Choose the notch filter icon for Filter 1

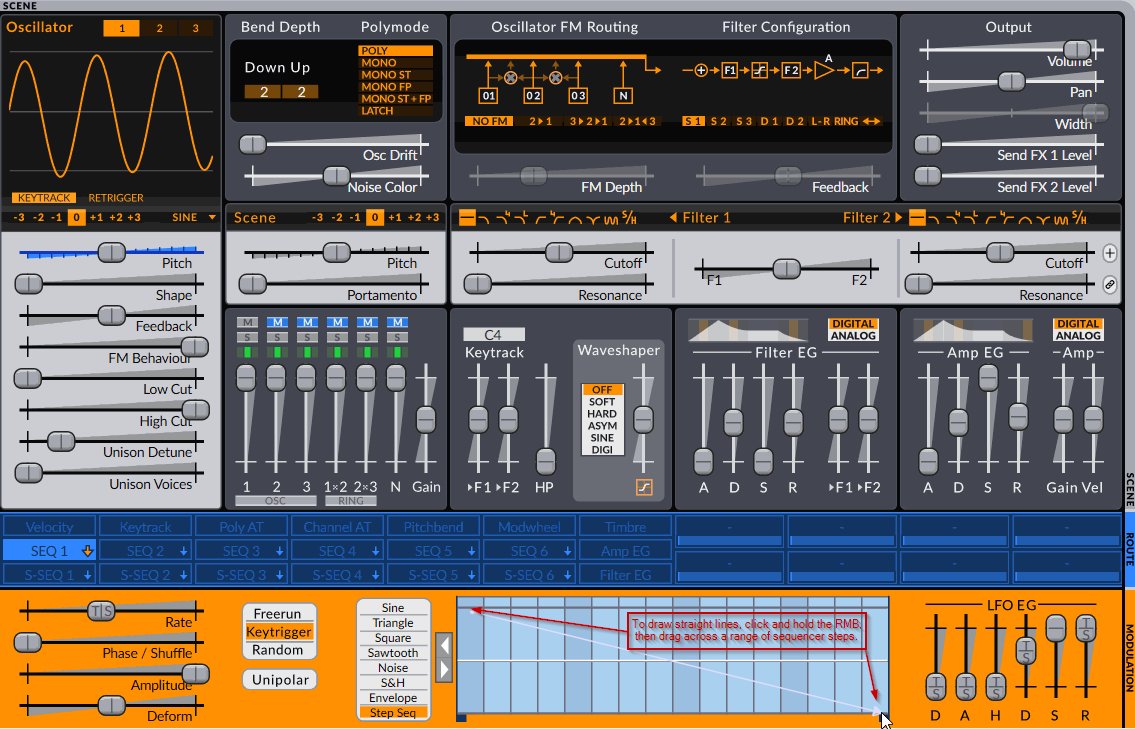click(593, 219)
